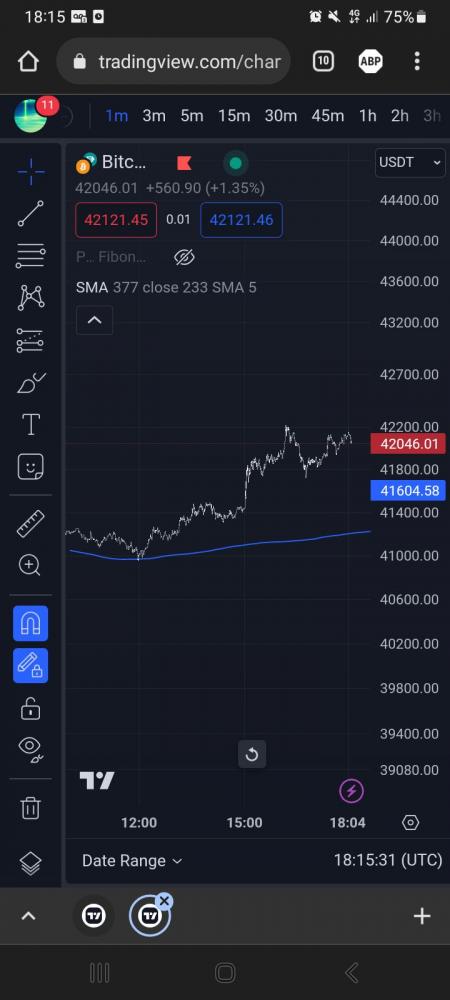Switch to the 3m timeframe
This screenshot has width=450, height=1000.
pyautogui.click(x=154, y=115)
